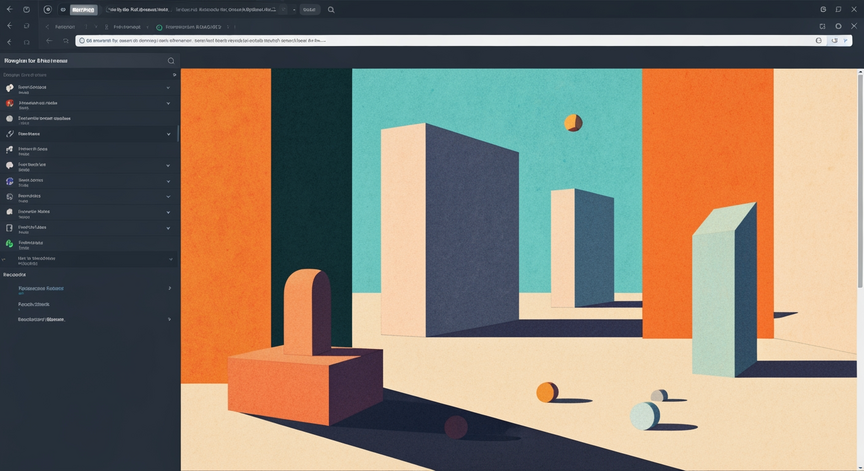Click the round target icon in top bar
864x471 pixels.
(47, 9)
